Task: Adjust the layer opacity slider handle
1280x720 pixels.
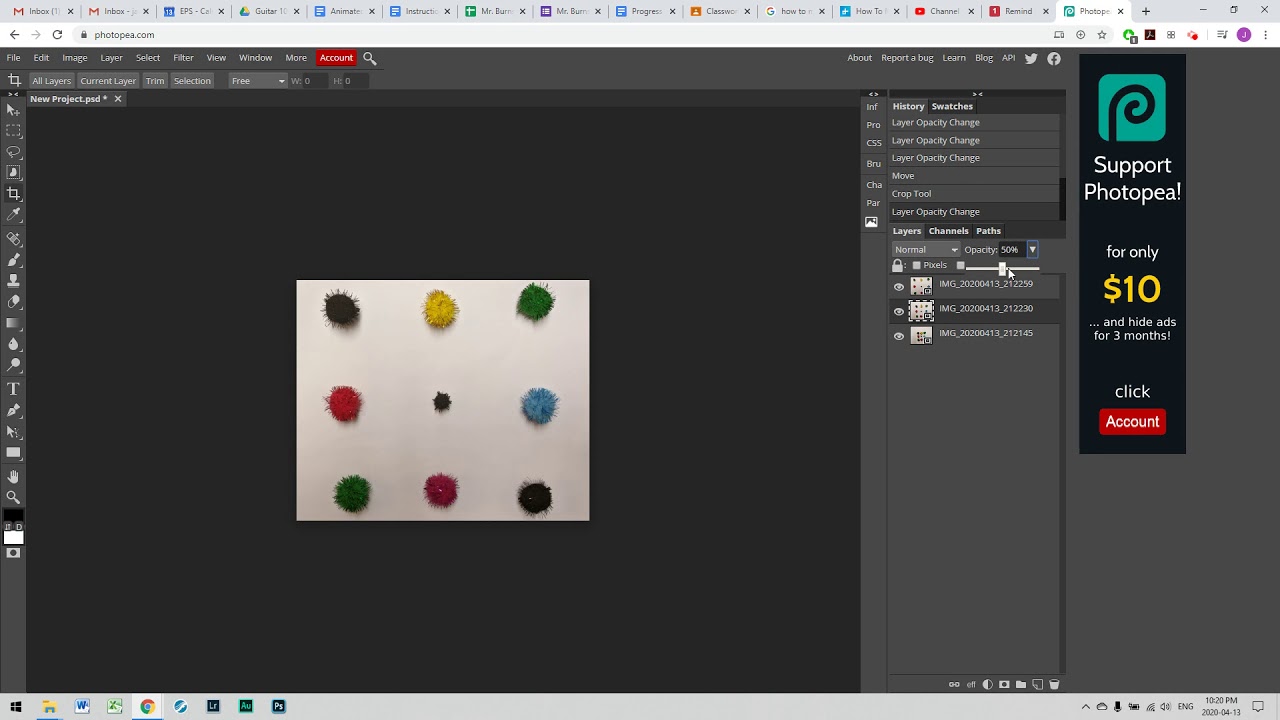Action: coord(1002,268)
